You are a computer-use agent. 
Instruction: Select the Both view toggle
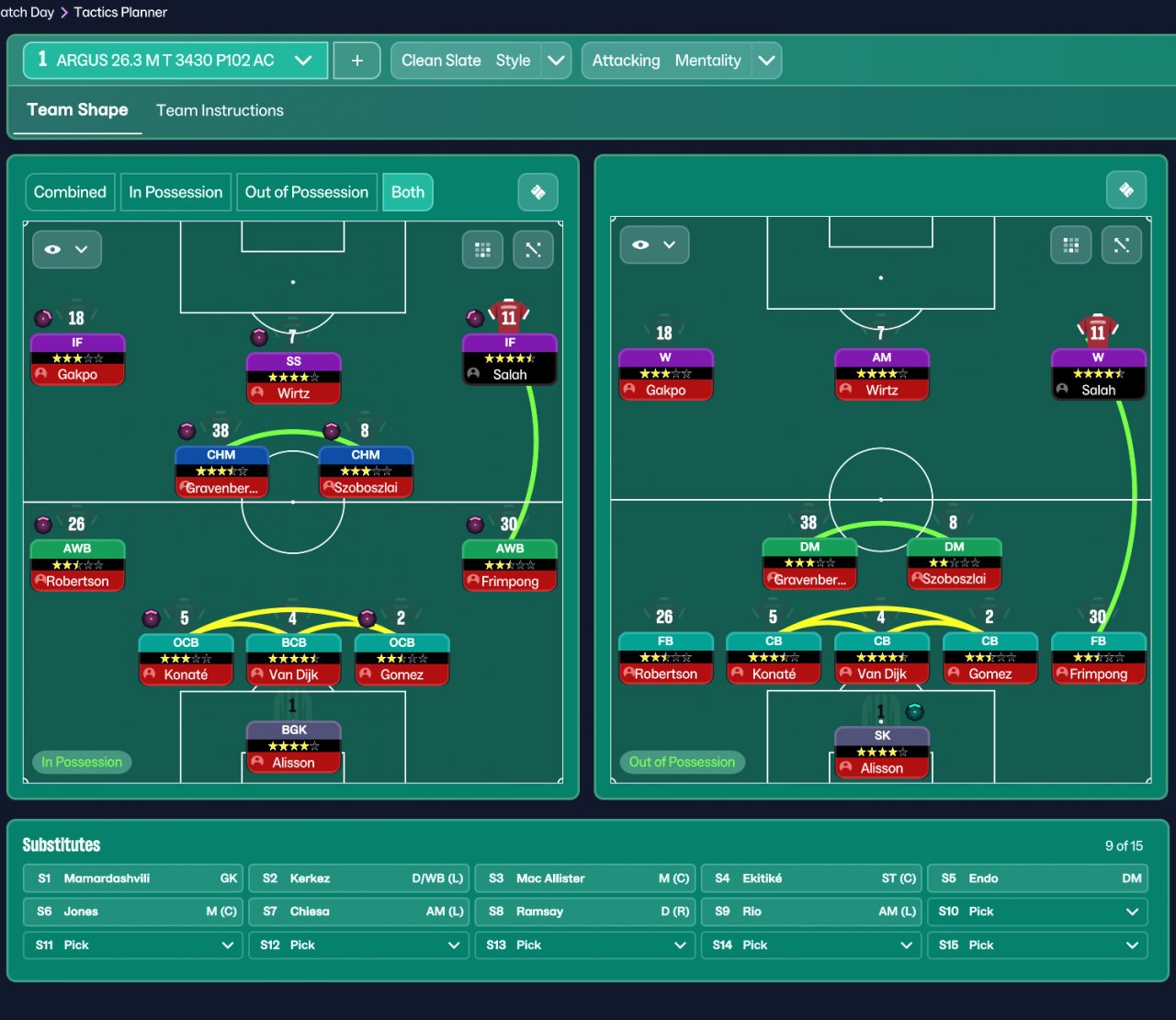click(408, 192)
